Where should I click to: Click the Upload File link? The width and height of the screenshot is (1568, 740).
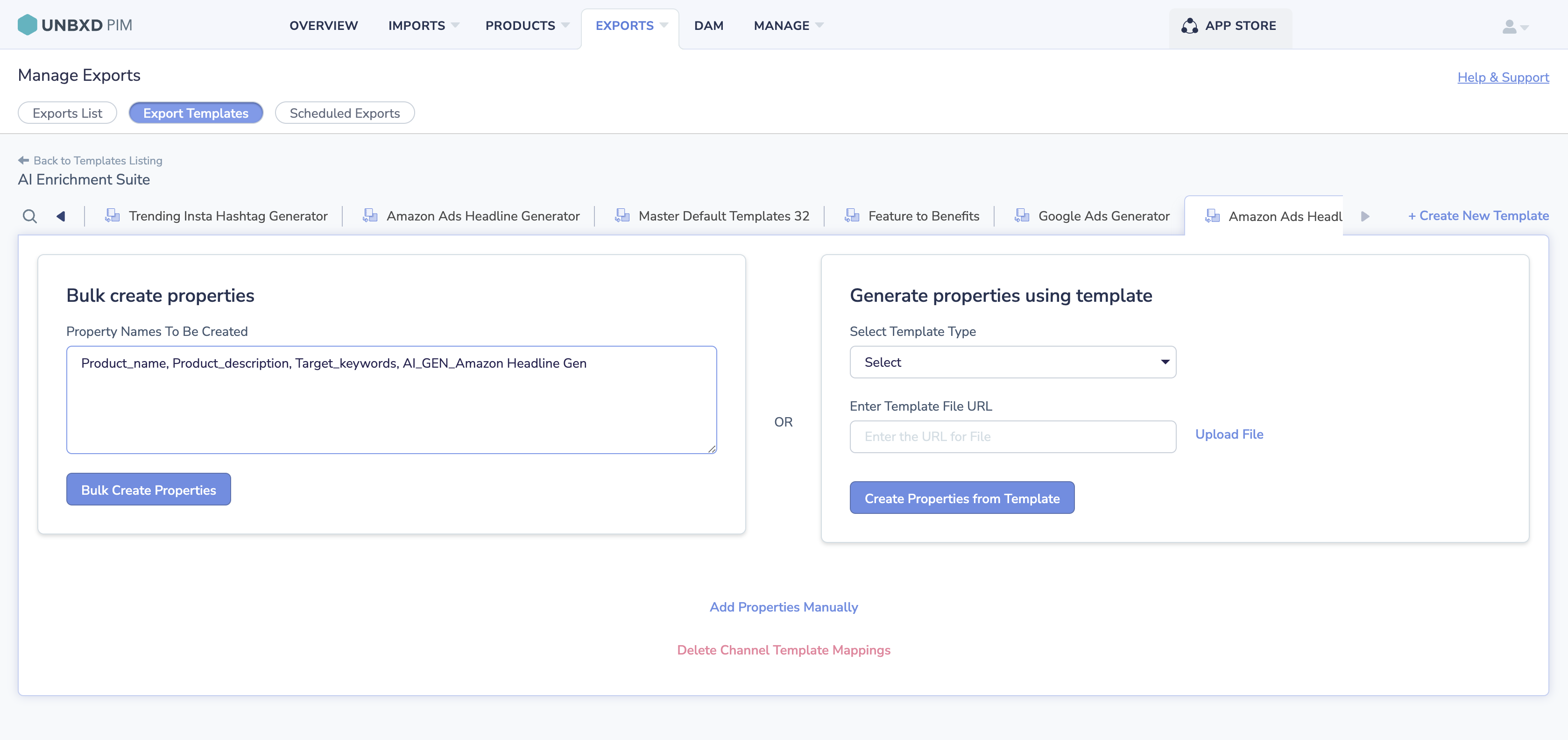pyautogui.click(x=1229, y=434)
